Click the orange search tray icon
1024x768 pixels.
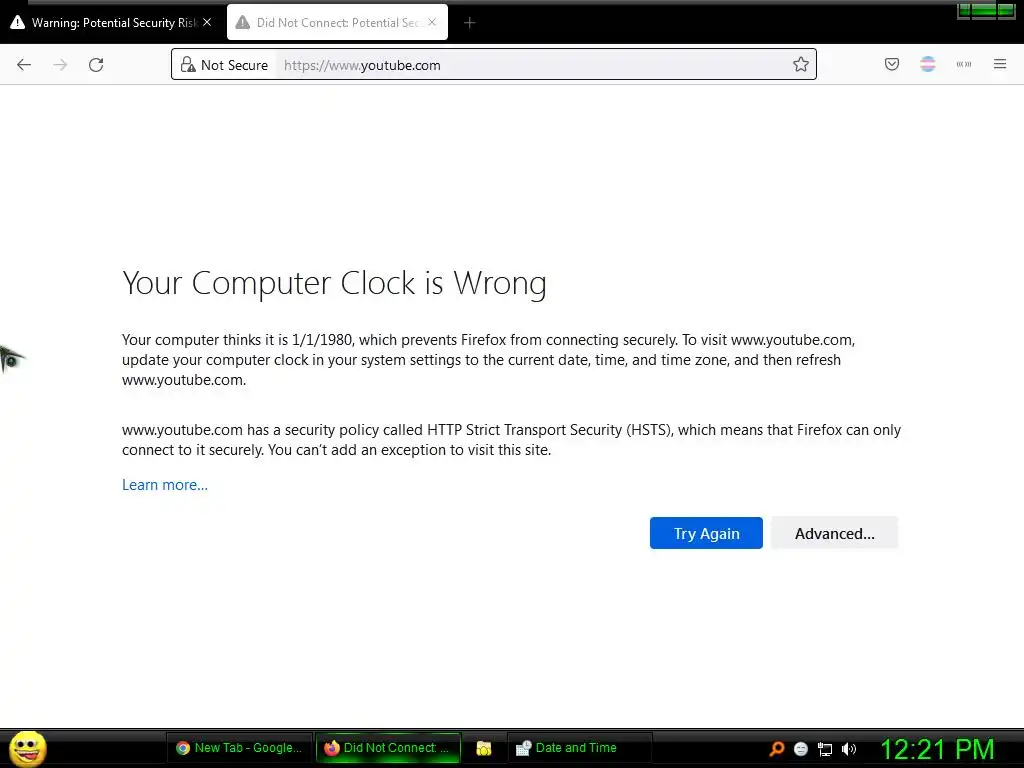point(776,749)
